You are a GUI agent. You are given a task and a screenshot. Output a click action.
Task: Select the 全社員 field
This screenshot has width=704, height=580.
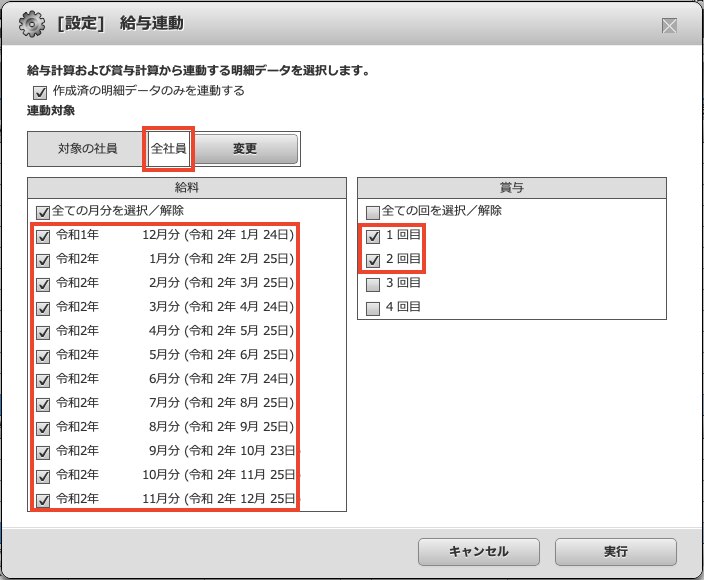[x=168, y=149]
